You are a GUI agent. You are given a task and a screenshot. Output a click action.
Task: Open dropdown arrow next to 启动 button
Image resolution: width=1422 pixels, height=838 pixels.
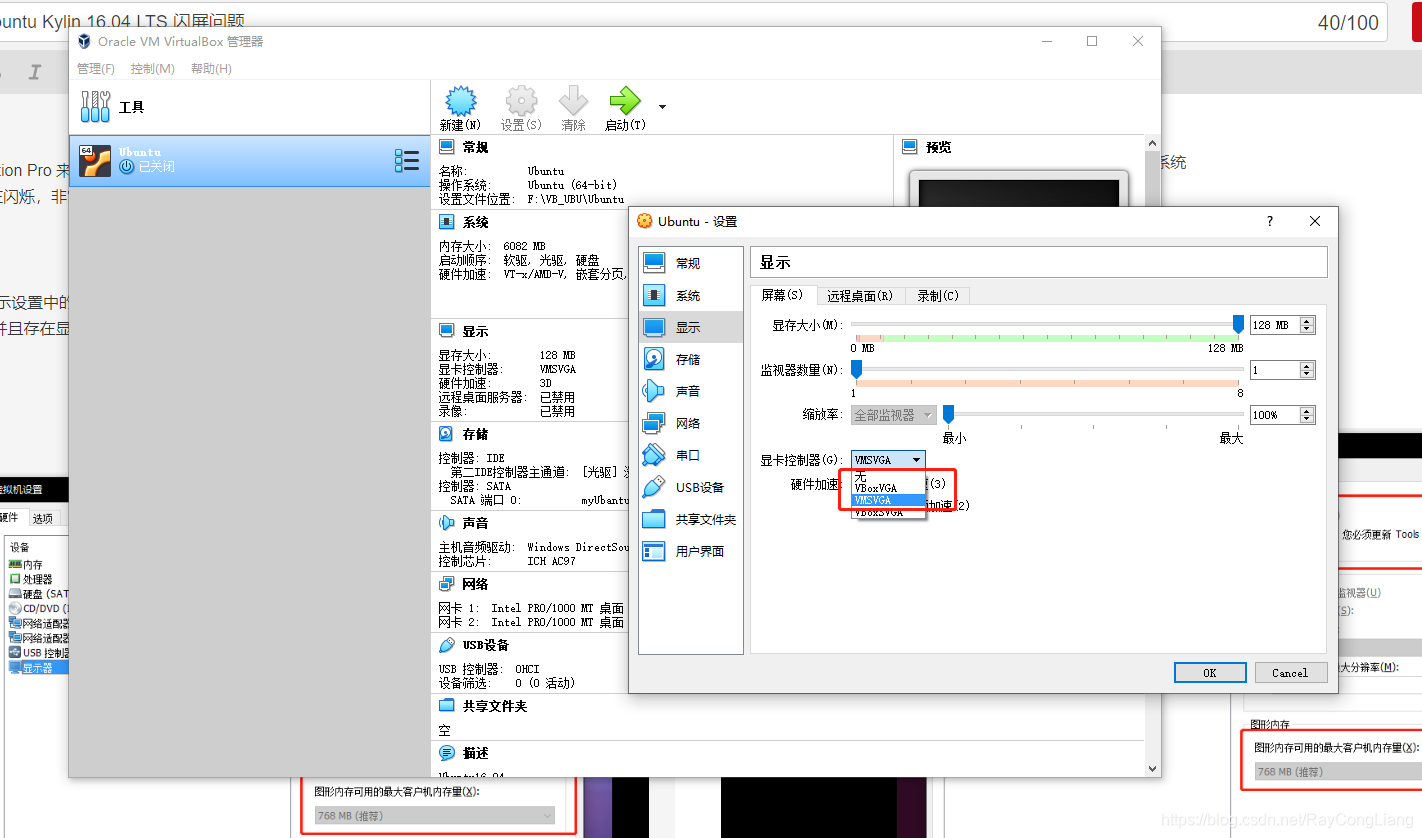click(x=662, y=107)
